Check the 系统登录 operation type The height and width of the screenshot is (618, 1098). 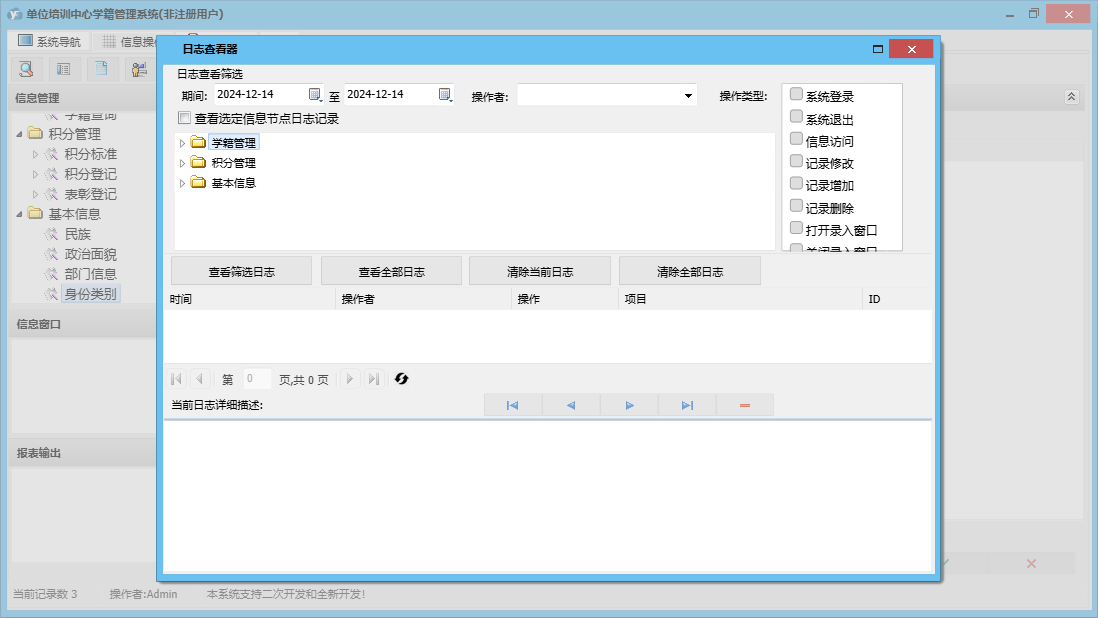[796, 94]
